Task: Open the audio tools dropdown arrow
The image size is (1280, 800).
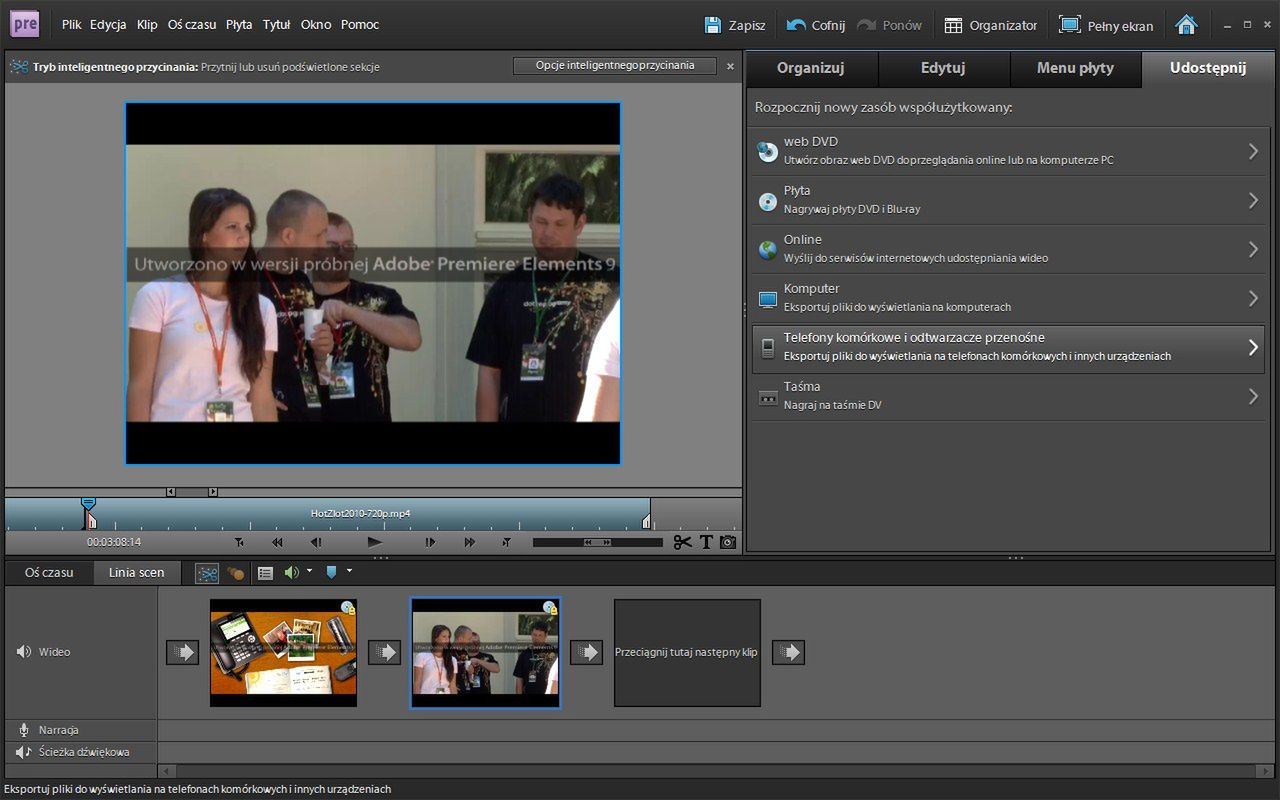Action: 309,572
